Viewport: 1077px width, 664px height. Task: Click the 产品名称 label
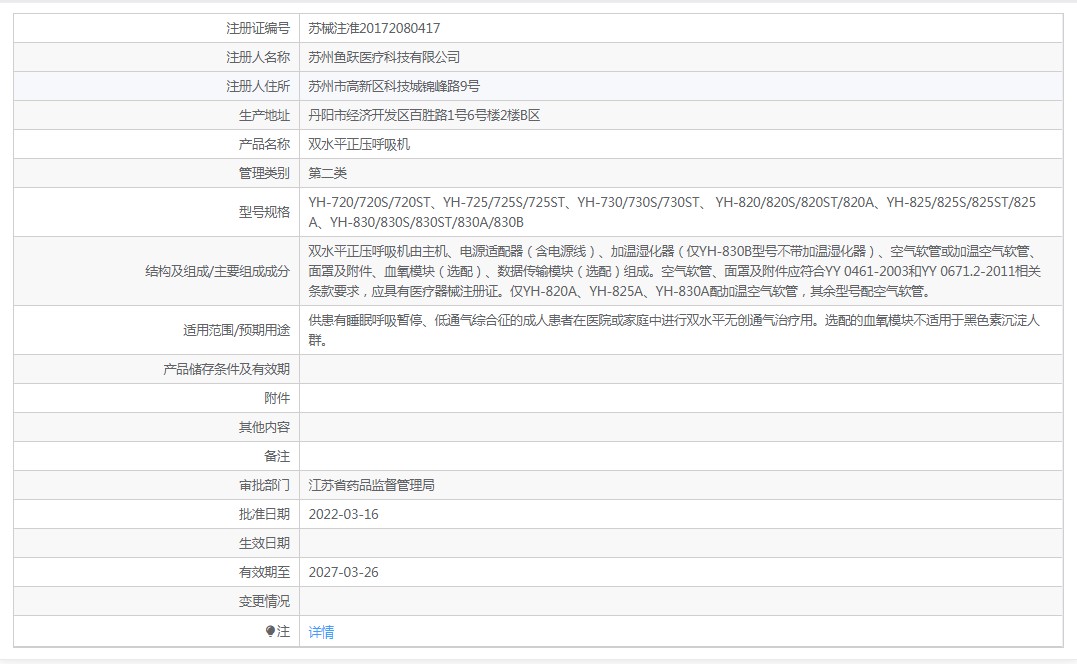point(264,144)
